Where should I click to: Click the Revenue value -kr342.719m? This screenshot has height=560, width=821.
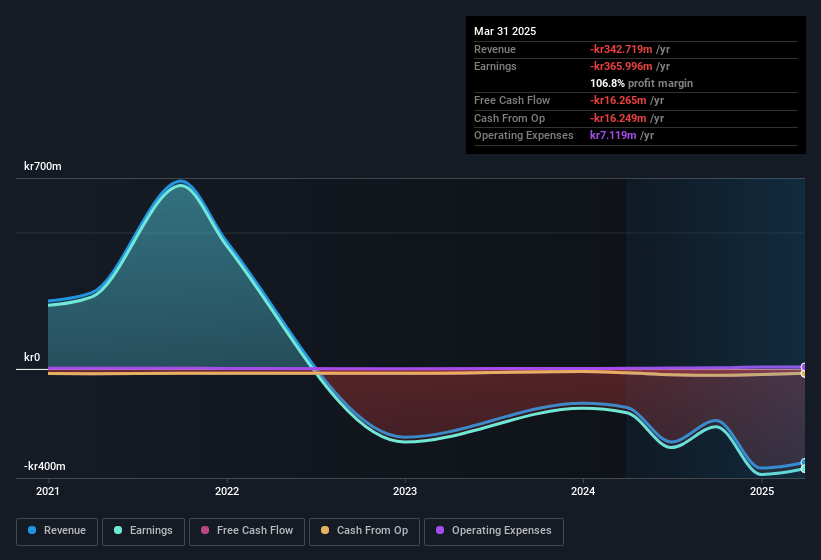(x=622, y=49)
